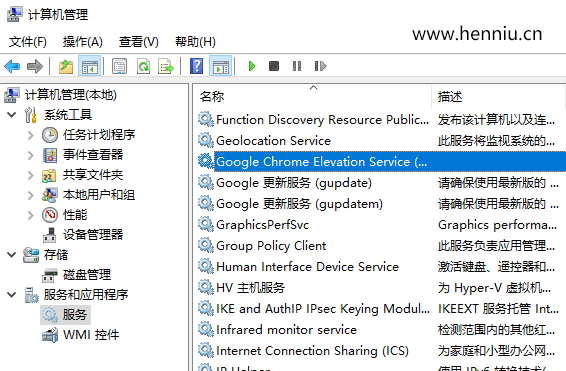Collapse the 系统工具 tree node
Viewport: 566px width, 371px height.
click(x=12, y=115)
